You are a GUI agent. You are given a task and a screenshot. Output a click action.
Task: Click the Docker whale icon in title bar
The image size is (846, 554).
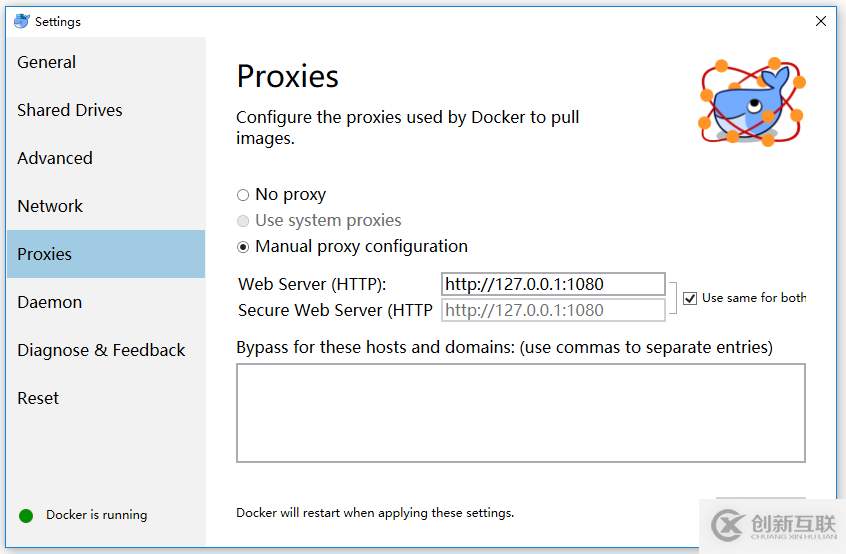click(x=21, y=21)
